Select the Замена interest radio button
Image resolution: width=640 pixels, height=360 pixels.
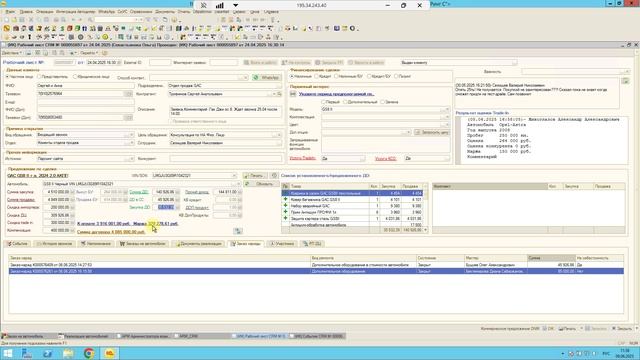click(x=382, y=102)
